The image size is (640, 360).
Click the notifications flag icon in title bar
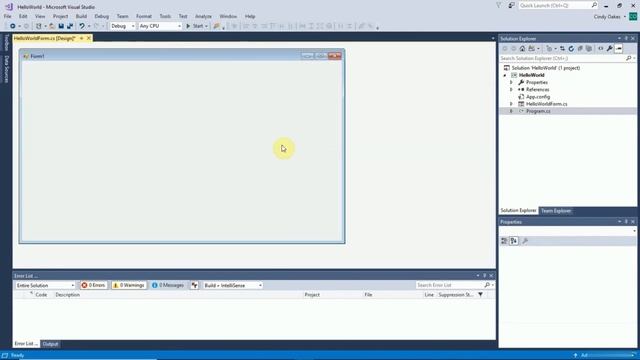(499, 6)
